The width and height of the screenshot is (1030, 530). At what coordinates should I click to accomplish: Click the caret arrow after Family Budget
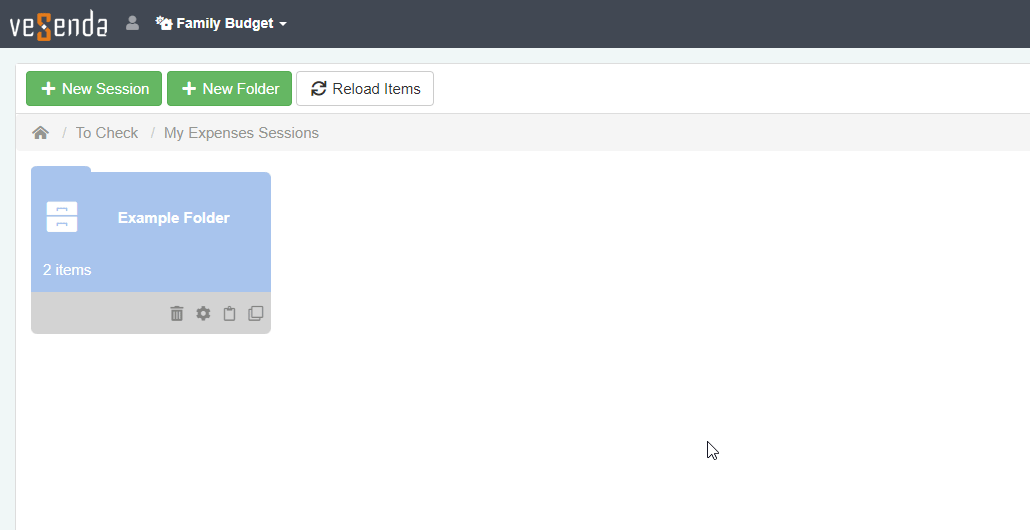[283, 24]
